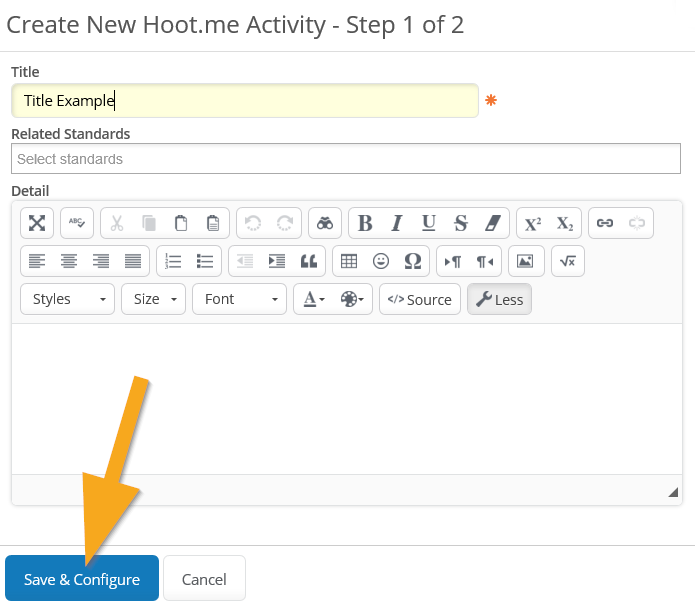The height and width of the screenshot is (611, 695).
Task: Maximize the editor with the fullscreen icon
Action: click(x=37, y=223)
